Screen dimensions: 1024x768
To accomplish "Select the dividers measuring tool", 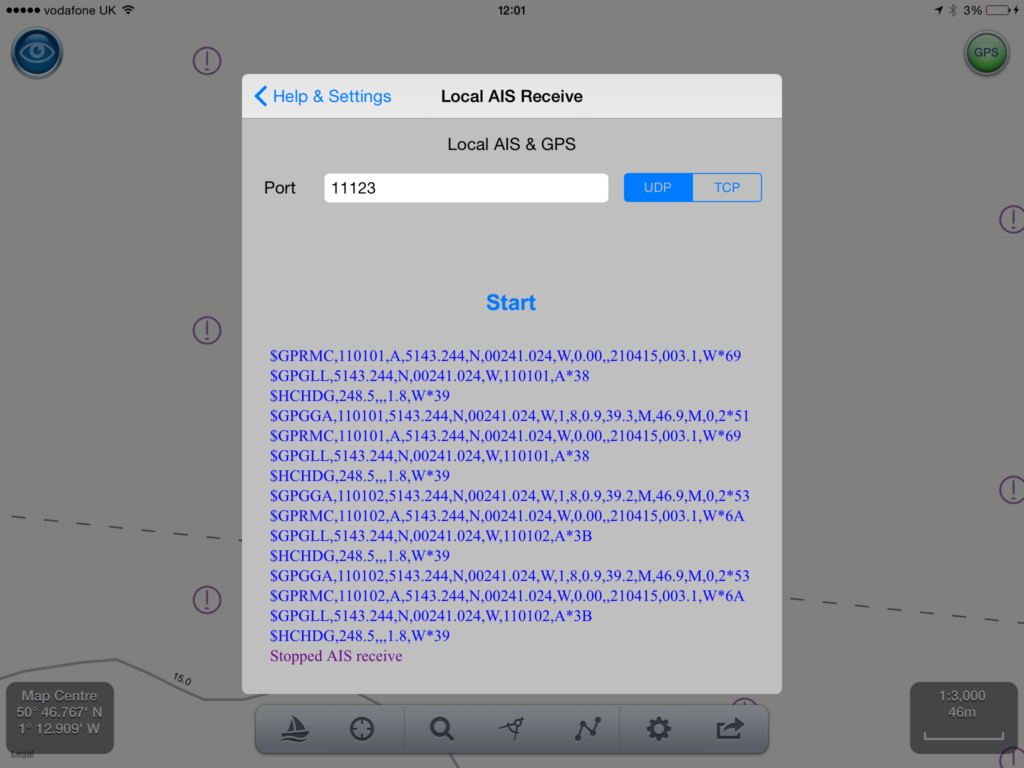I will (513, 729).
